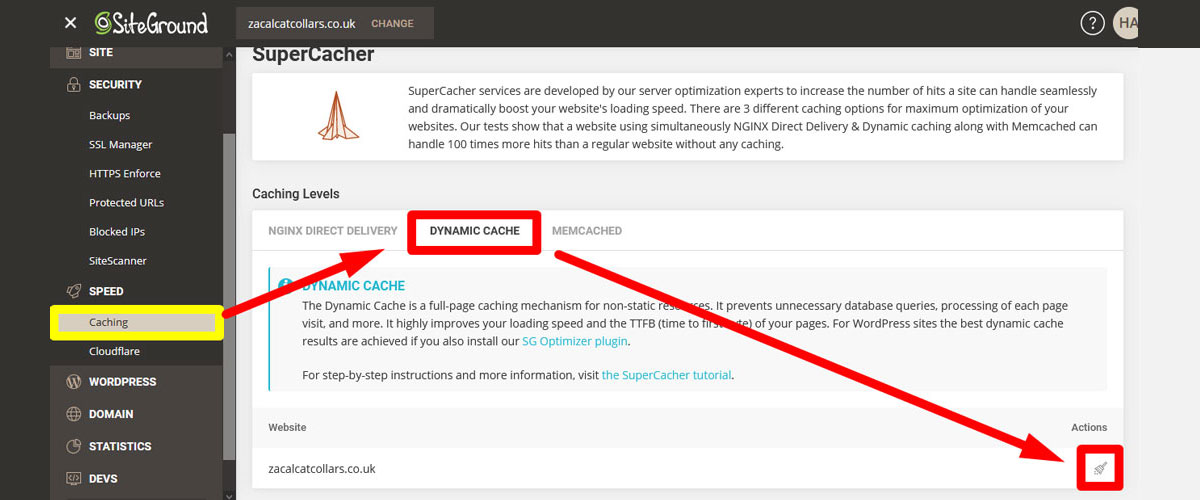The width and height of the screenshot is (1200, 500).
Task: Click the sidebar scrollbar down arrow
Action: pyautogui.click(x=229, y=494)
